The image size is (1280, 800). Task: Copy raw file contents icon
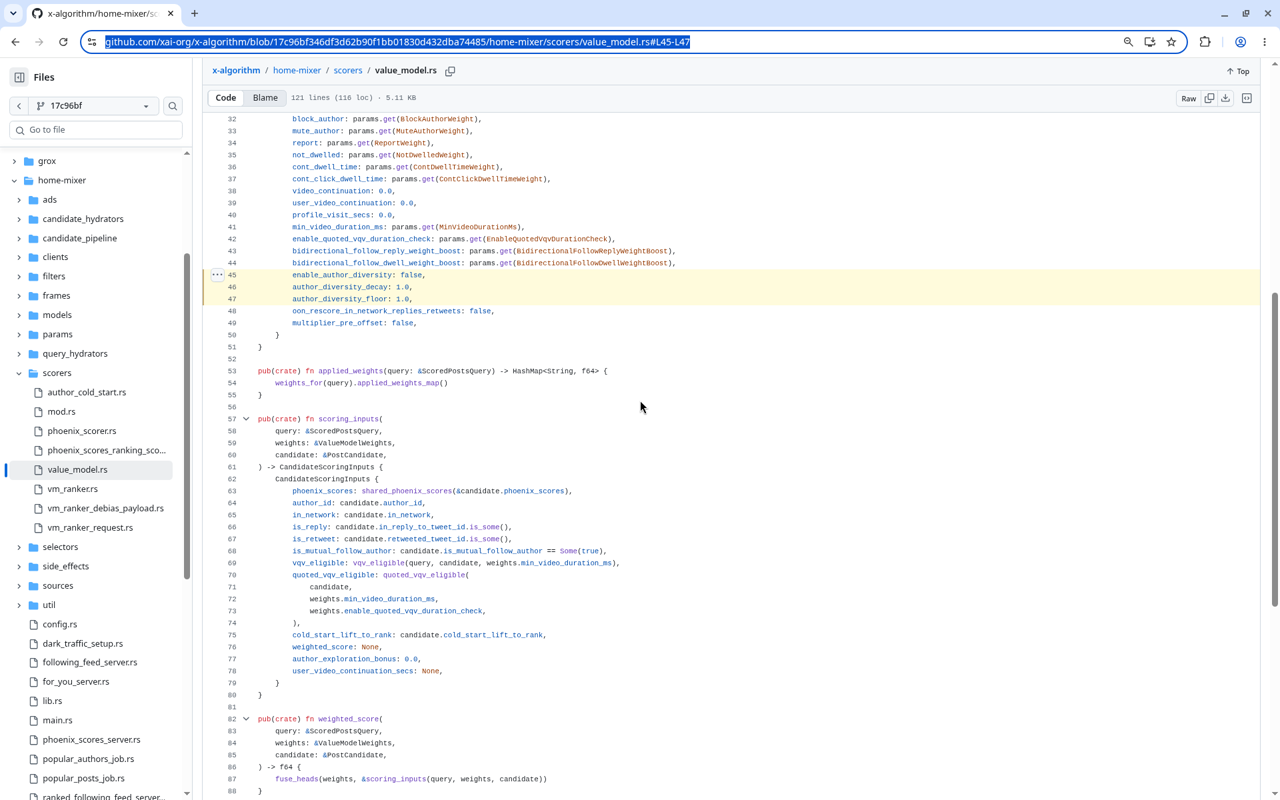(x=1209, y=98)
